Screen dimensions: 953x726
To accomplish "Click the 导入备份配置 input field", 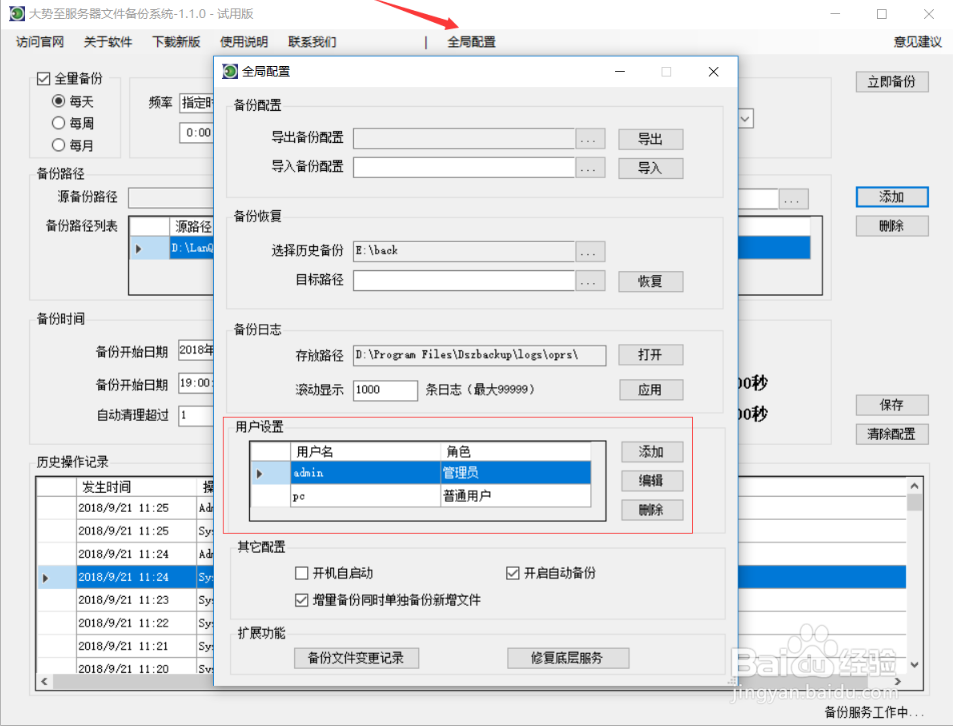I will click(x=464, y=167).
